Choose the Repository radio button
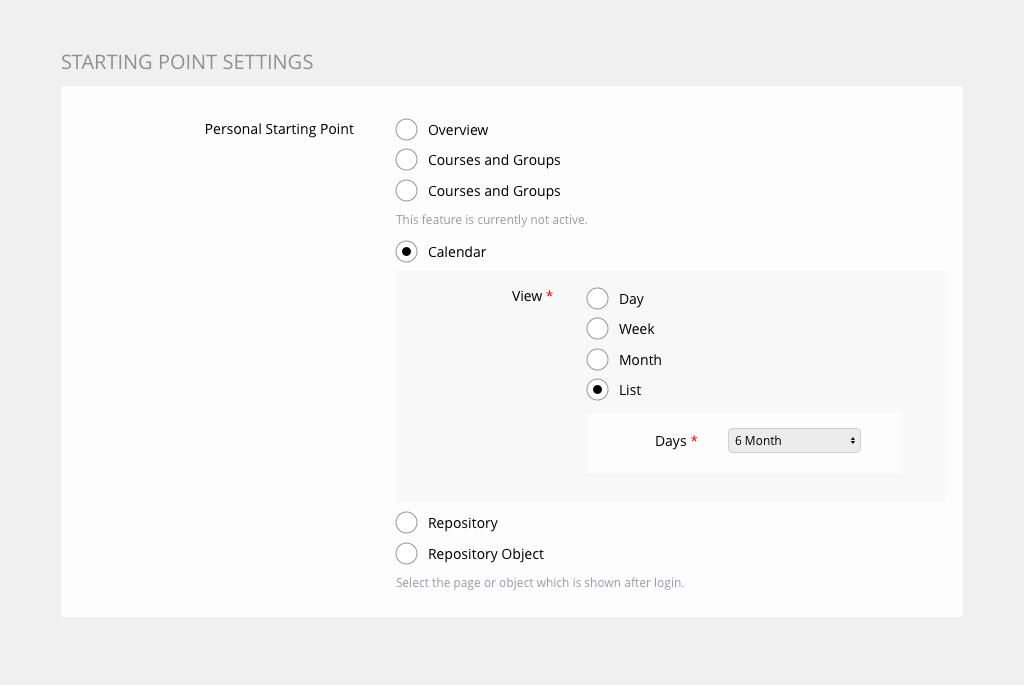 point(407,523)
